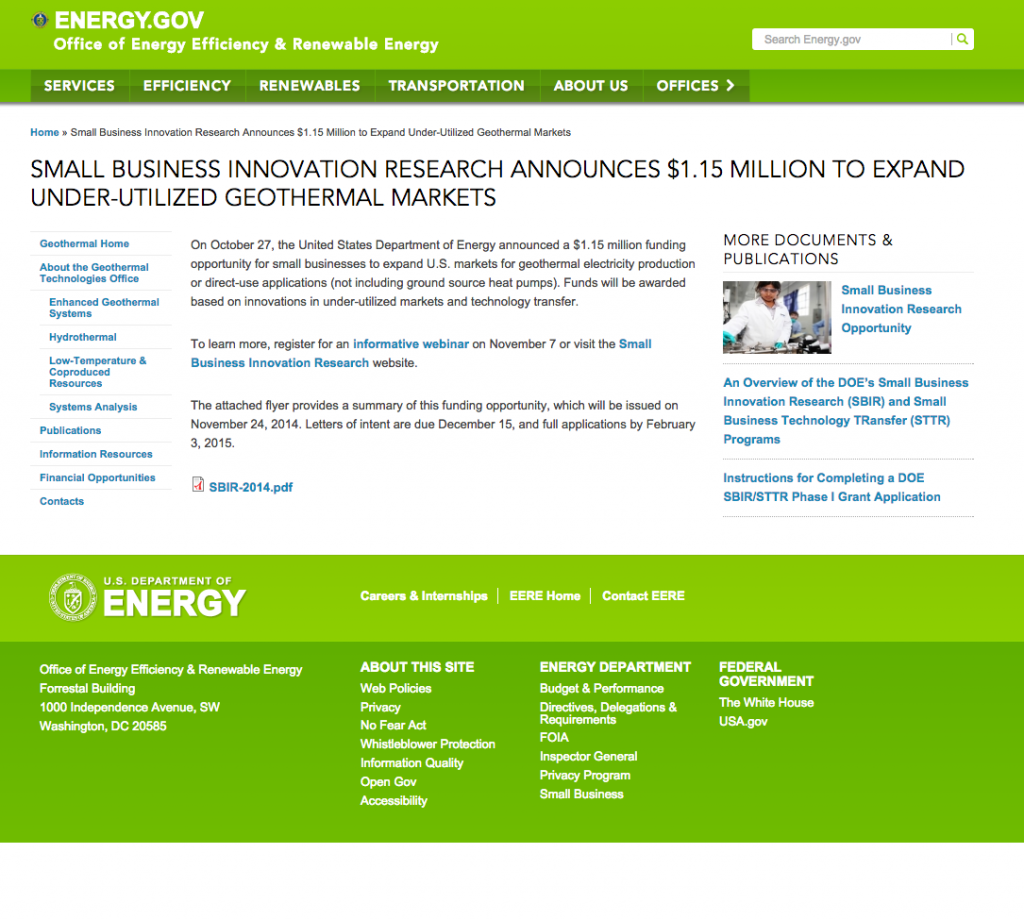Screen dimensions: 1024x920
Task: Open Budget & Performance link
Action: pos(601,688)
